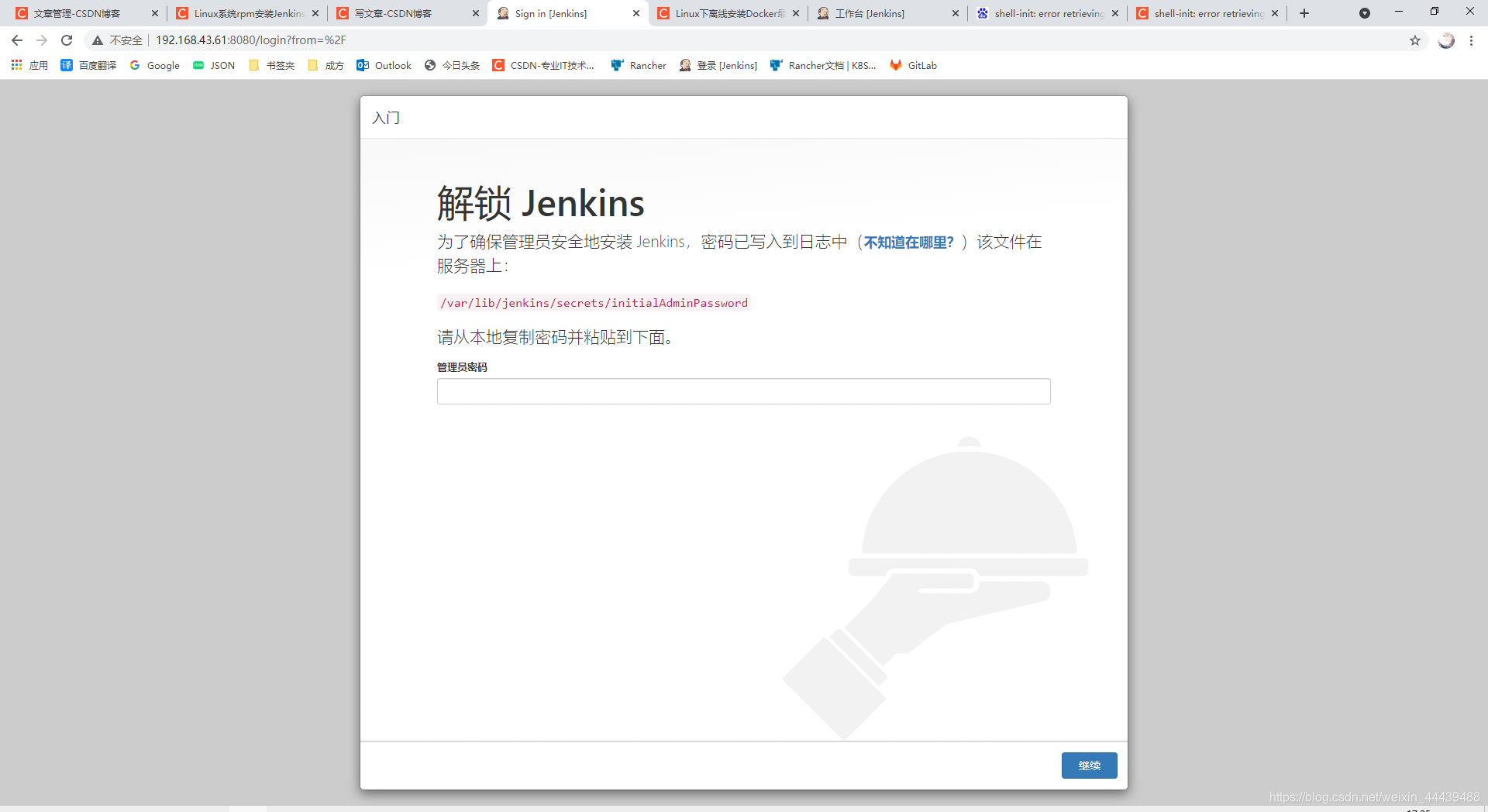The height and width of the screenshot is (812, 1488).
Task: Click the 管理员密码 label
Action: coord(462,367)
